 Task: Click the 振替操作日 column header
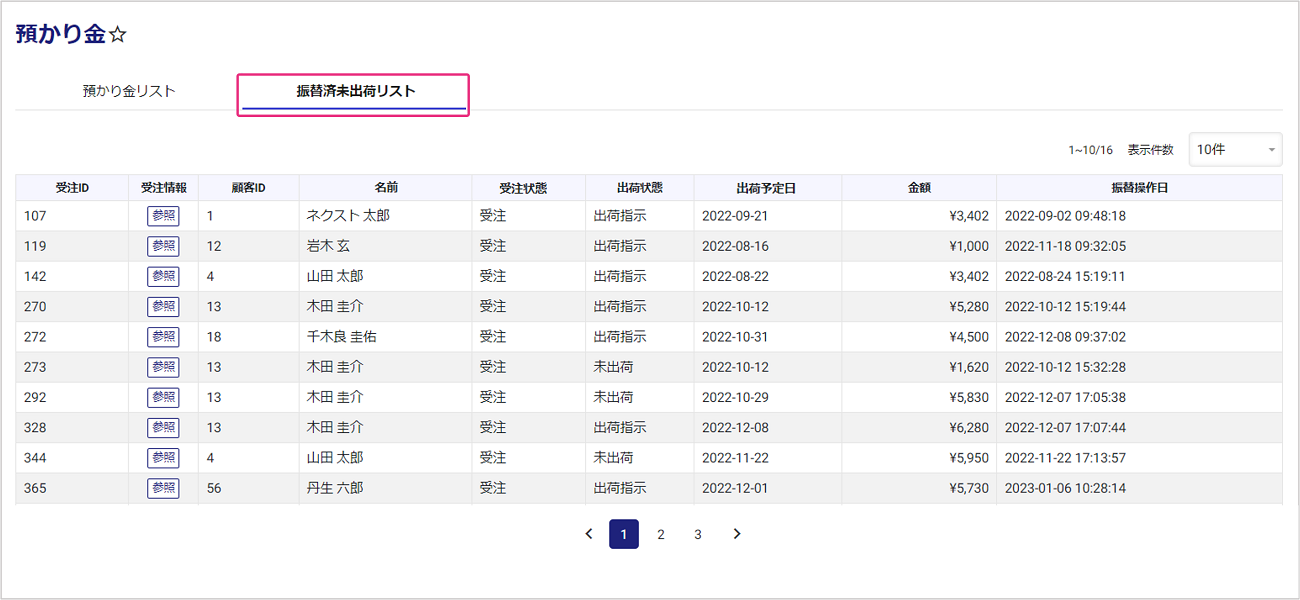click(1139, 188)
